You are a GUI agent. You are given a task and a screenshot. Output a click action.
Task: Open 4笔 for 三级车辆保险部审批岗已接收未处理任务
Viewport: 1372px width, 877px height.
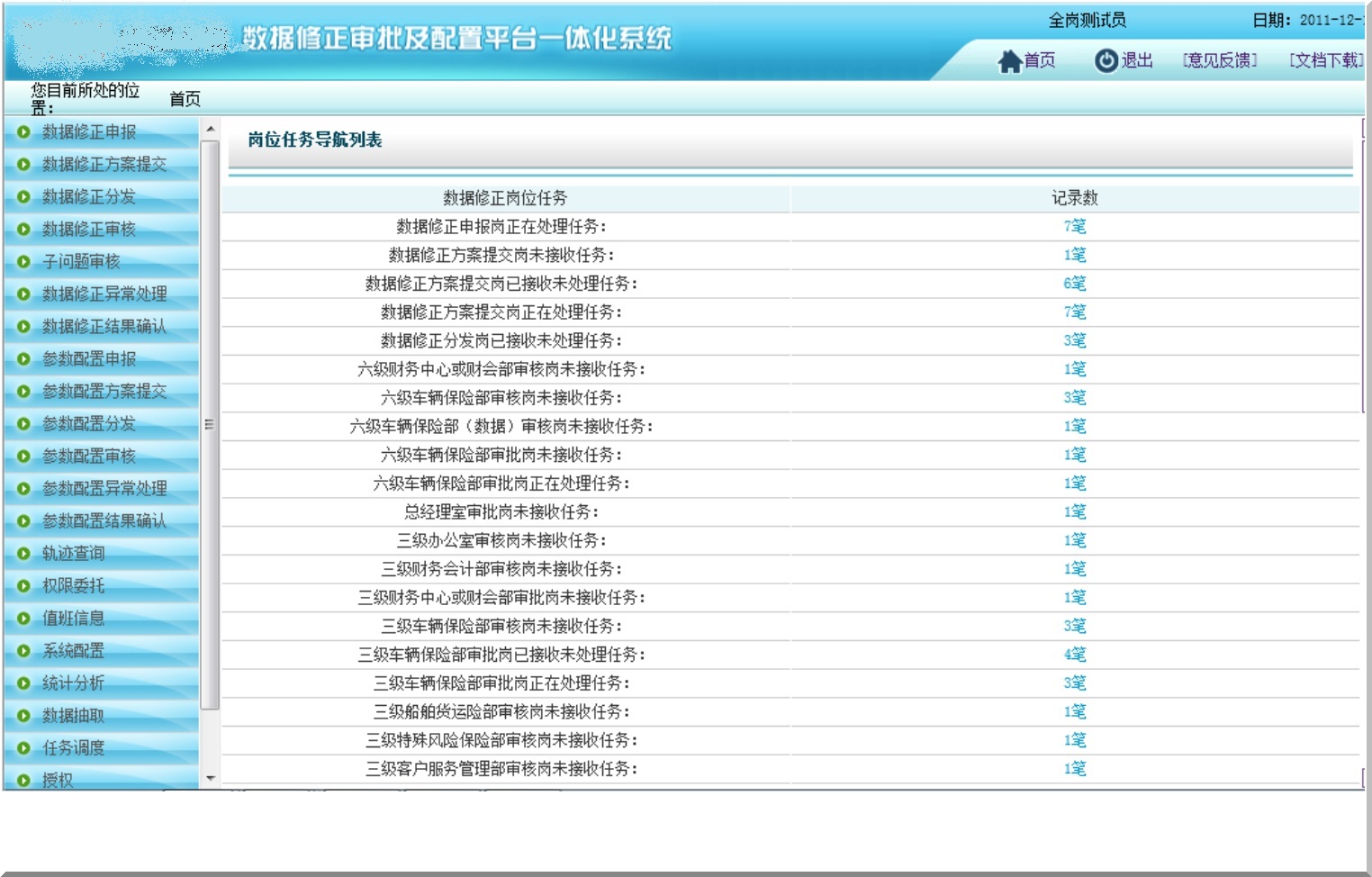click(x=1075, y=655)
